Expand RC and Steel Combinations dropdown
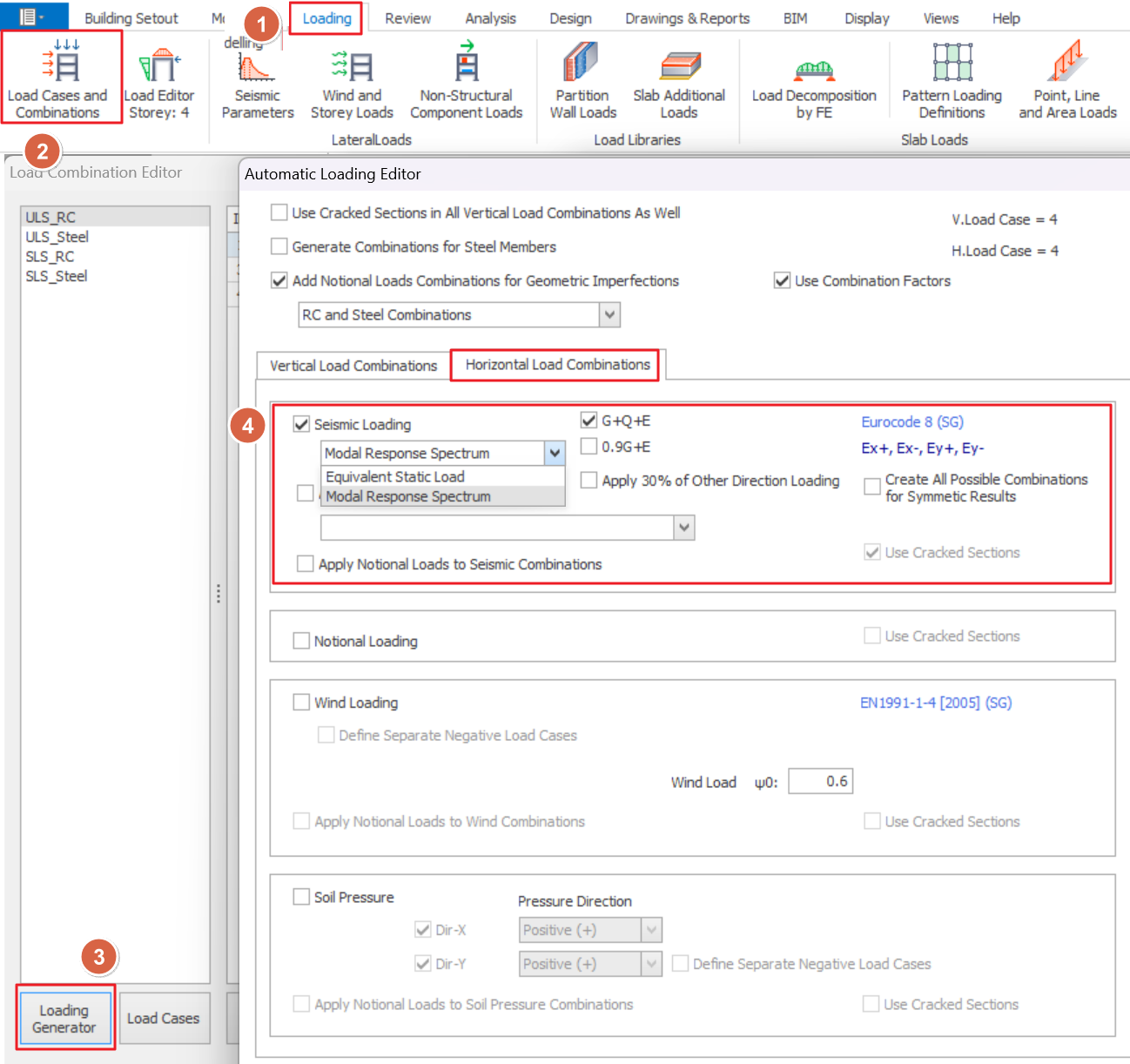Image resolution: width=1130 pixels, height=1064 pixels. click(609, 314)
